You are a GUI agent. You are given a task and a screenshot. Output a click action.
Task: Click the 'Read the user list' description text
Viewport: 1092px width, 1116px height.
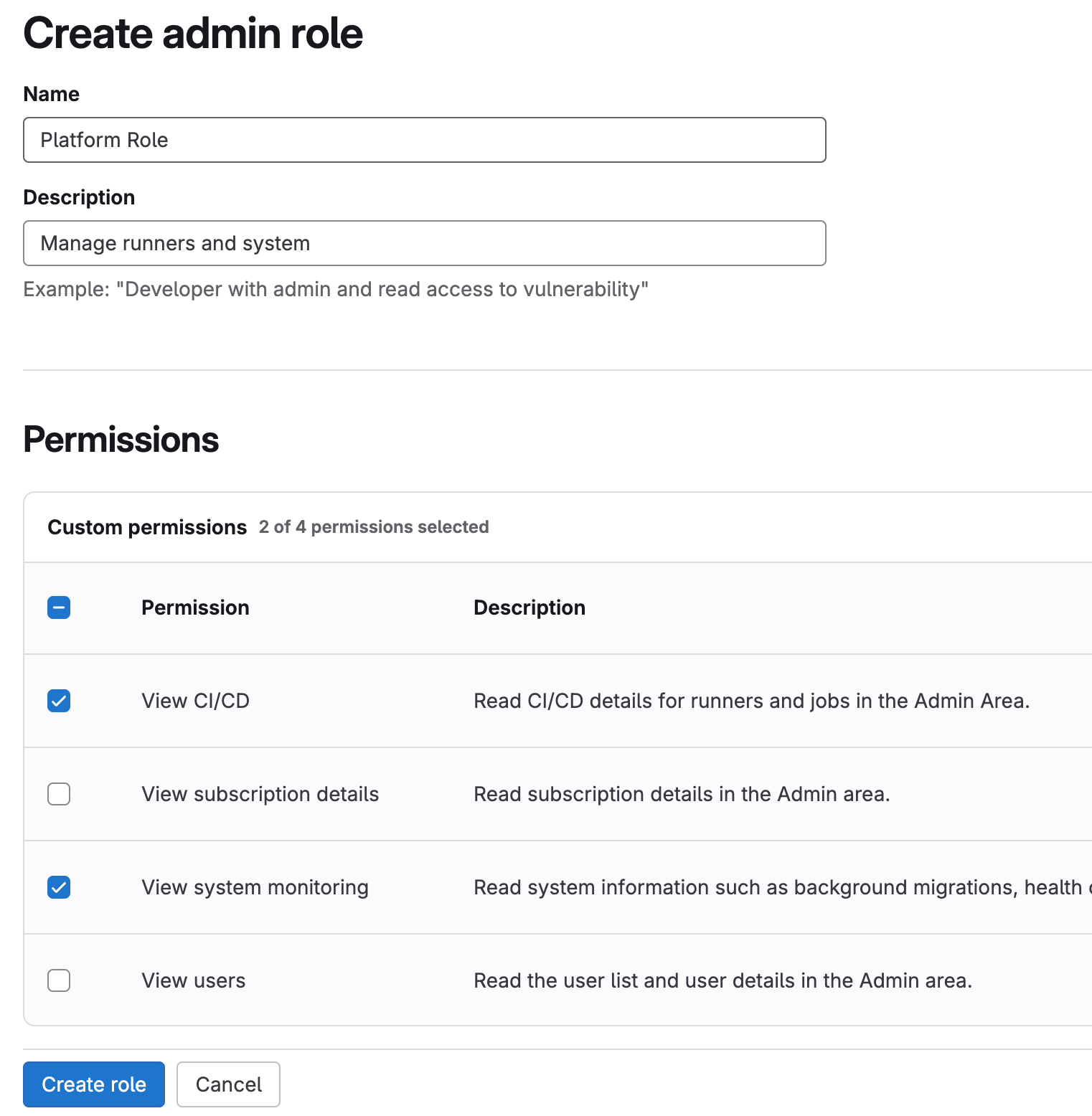tap(722, 980)
